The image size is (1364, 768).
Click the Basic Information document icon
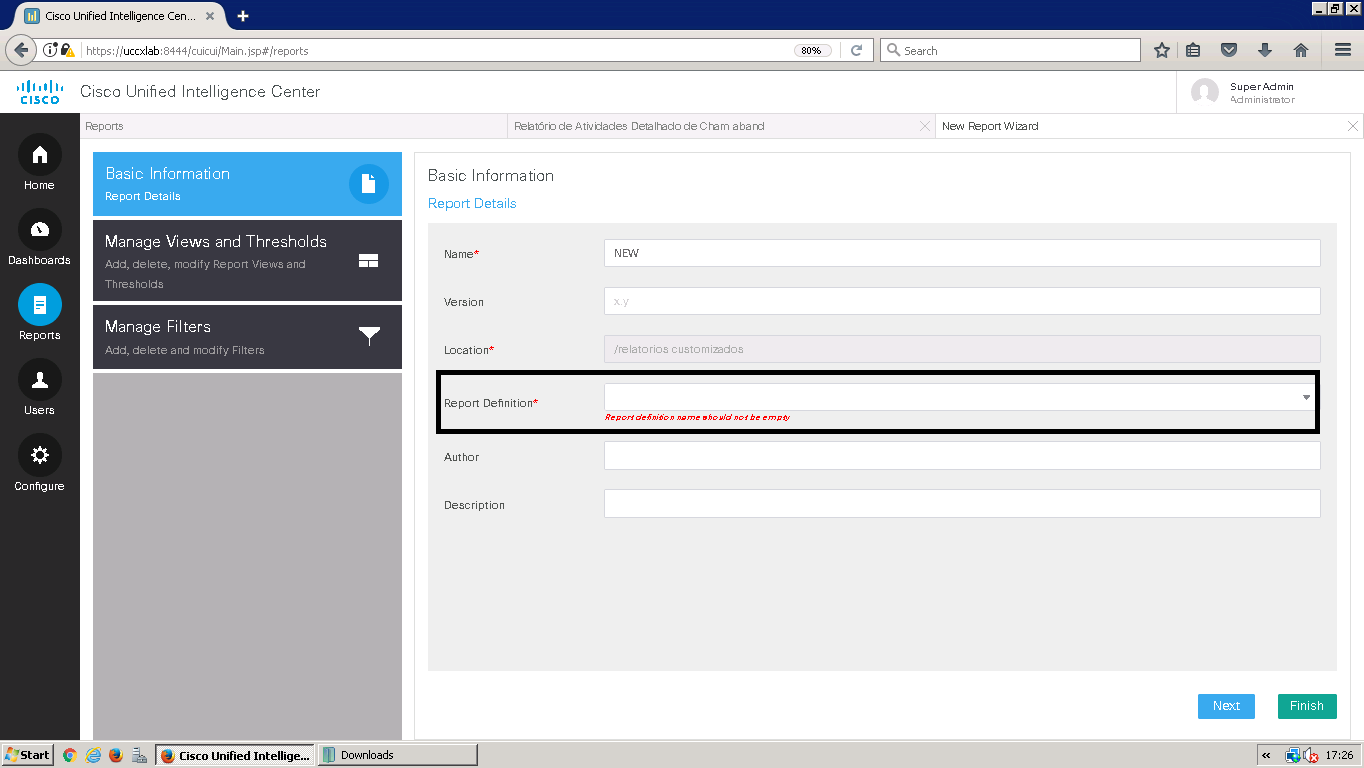pos(368,184)
